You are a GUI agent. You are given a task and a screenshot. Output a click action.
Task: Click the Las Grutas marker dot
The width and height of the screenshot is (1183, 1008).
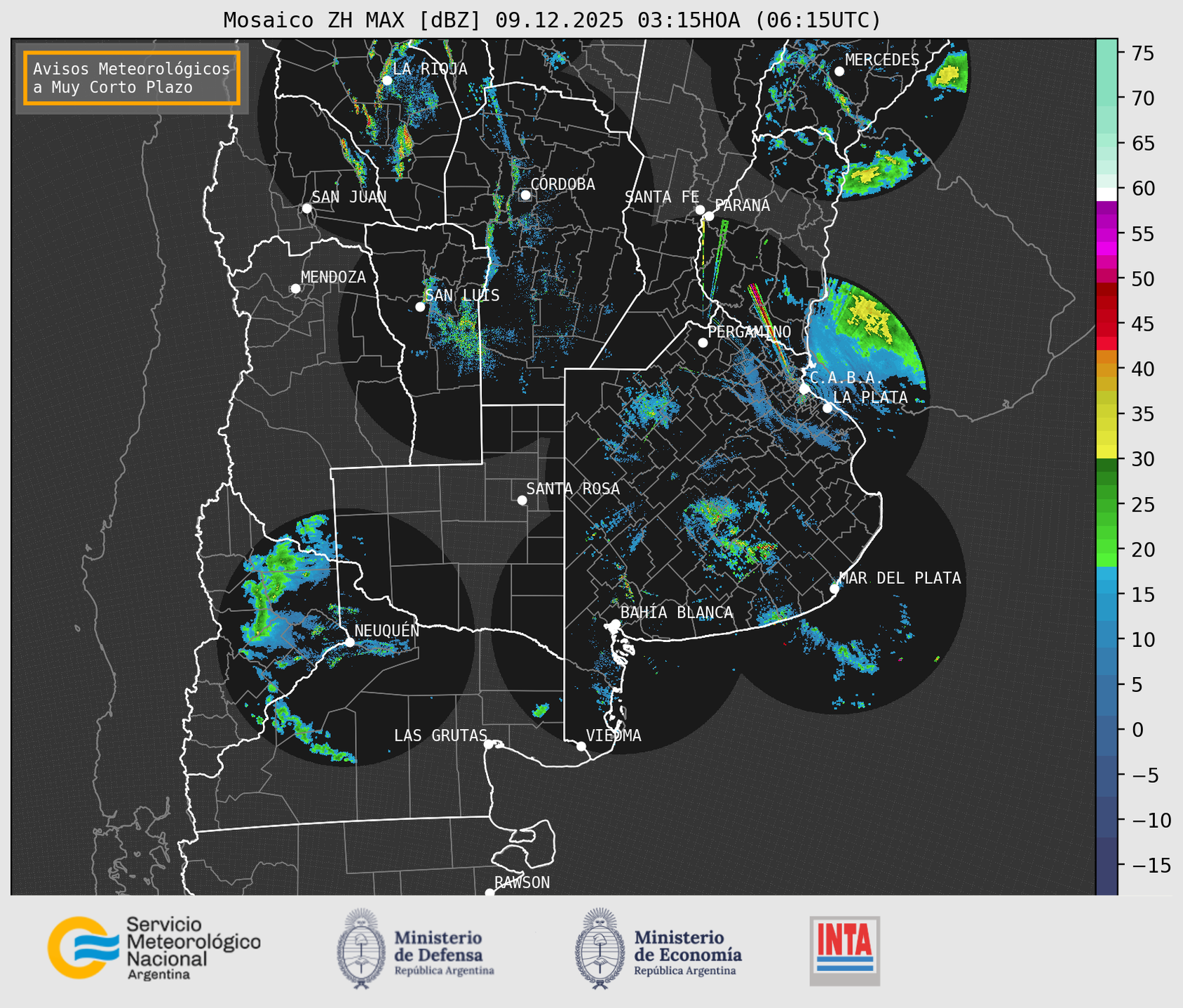[x=489, y=744]
